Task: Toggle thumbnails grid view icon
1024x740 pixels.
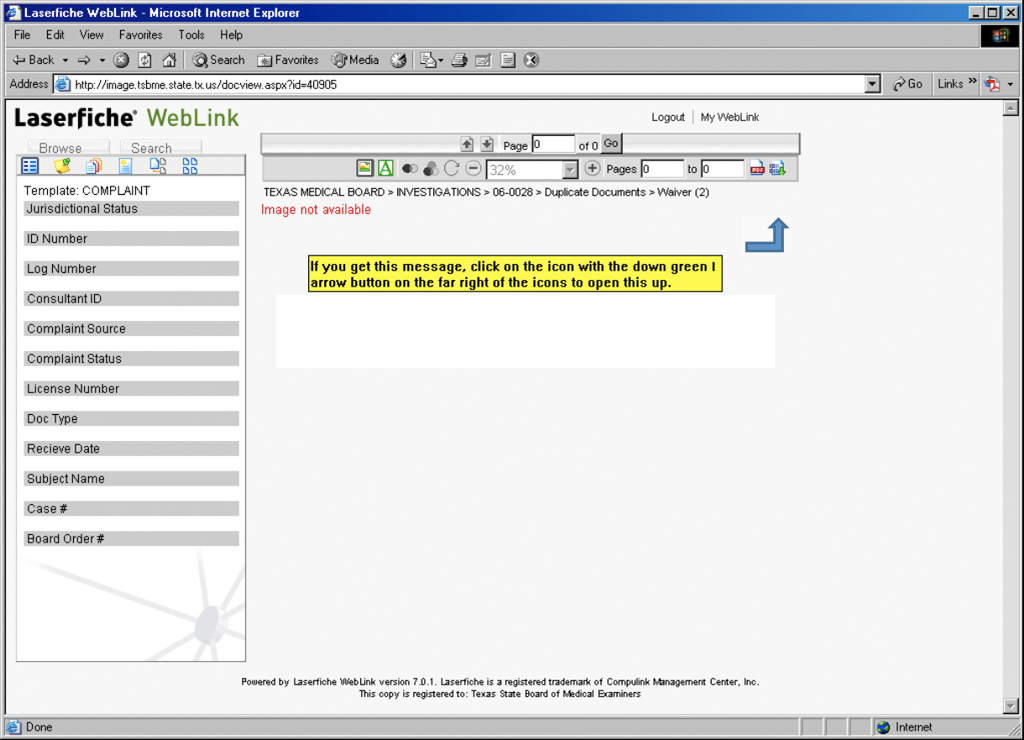Action: (x=190, y=166)
